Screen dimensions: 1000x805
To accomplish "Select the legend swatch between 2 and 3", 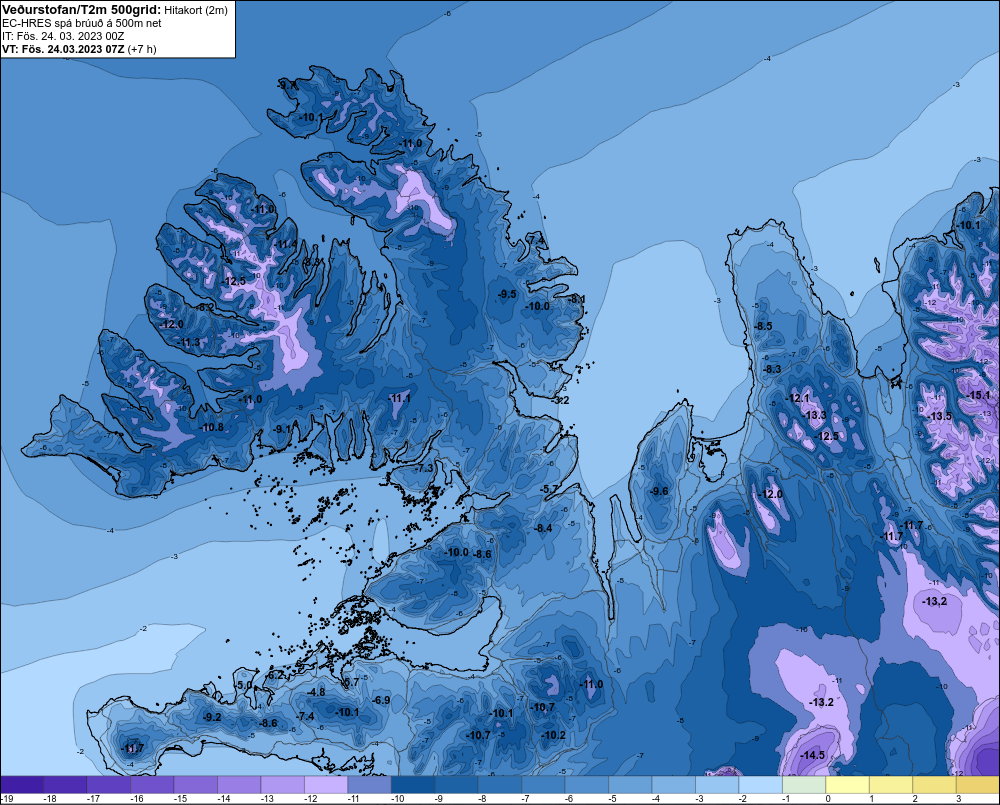I will (x=934, y=784).
